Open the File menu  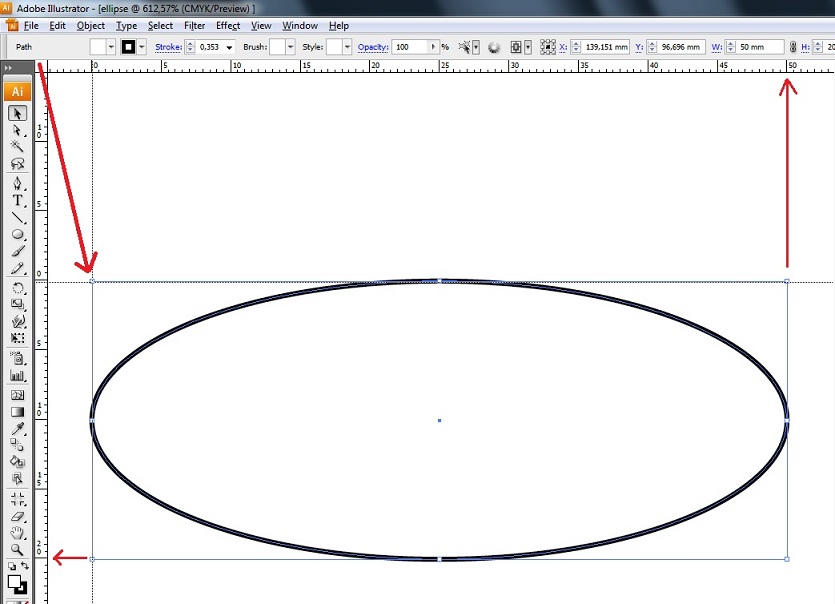pyautogui.click(x=31, y=26)
